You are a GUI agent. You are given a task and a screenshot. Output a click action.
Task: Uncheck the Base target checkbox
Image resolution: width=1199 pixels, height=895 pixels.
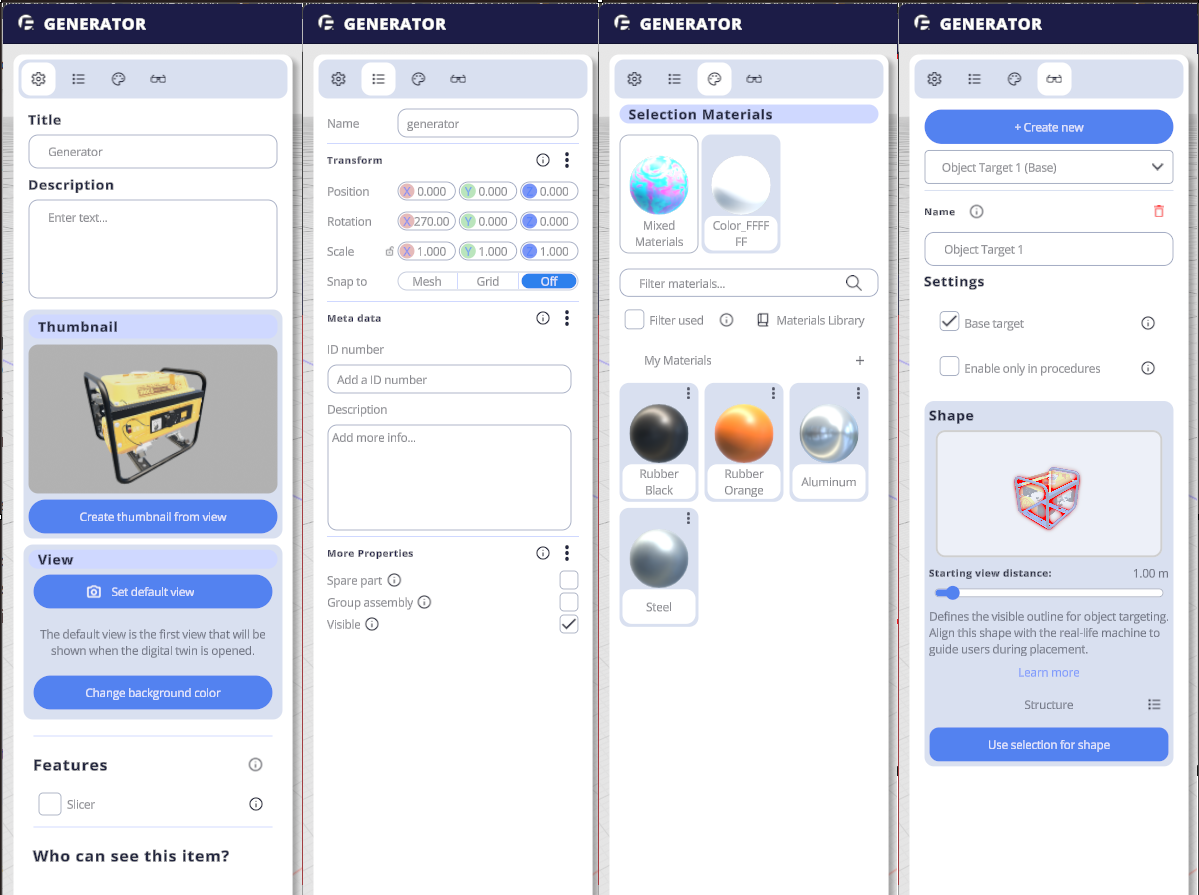click(949, 322)
